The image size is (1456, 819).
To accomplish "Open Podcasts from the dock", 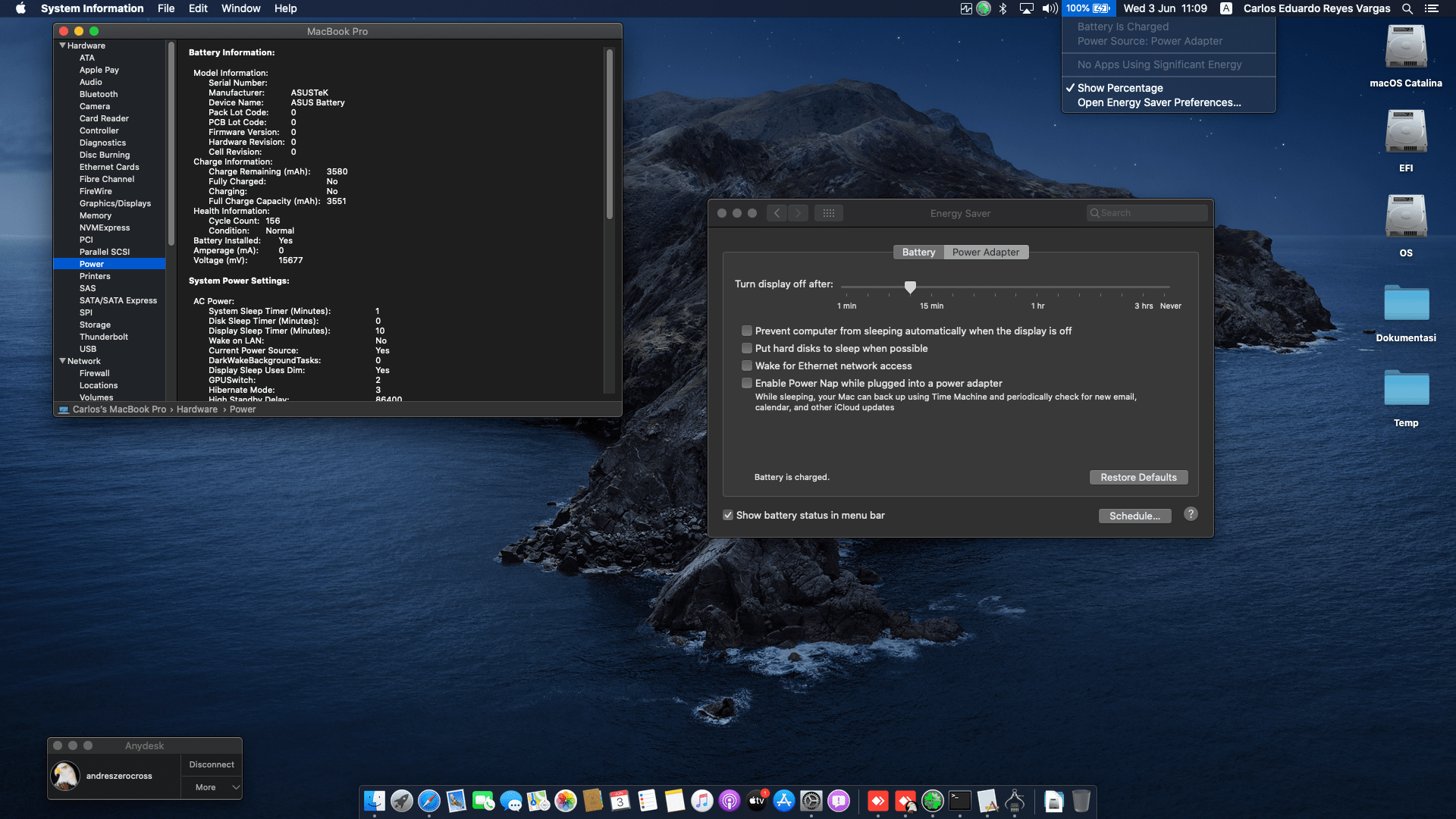I will point(730,801).
